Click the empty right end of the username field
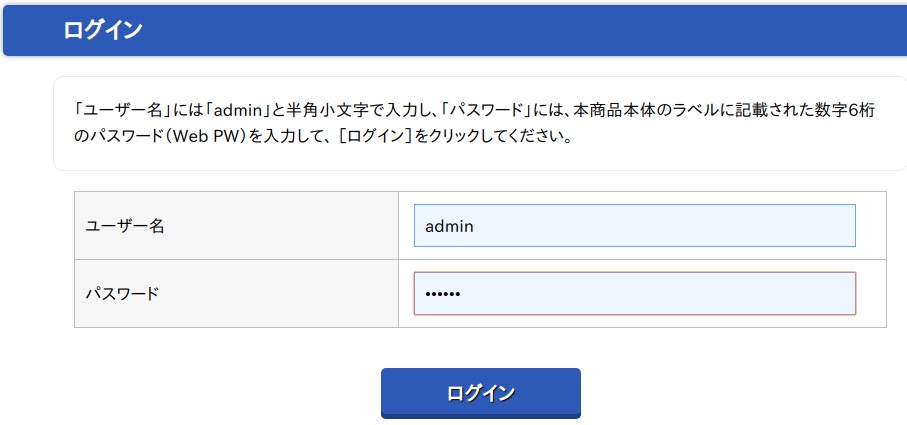This screenshot has width=907, height=425. tap(800, 226)
